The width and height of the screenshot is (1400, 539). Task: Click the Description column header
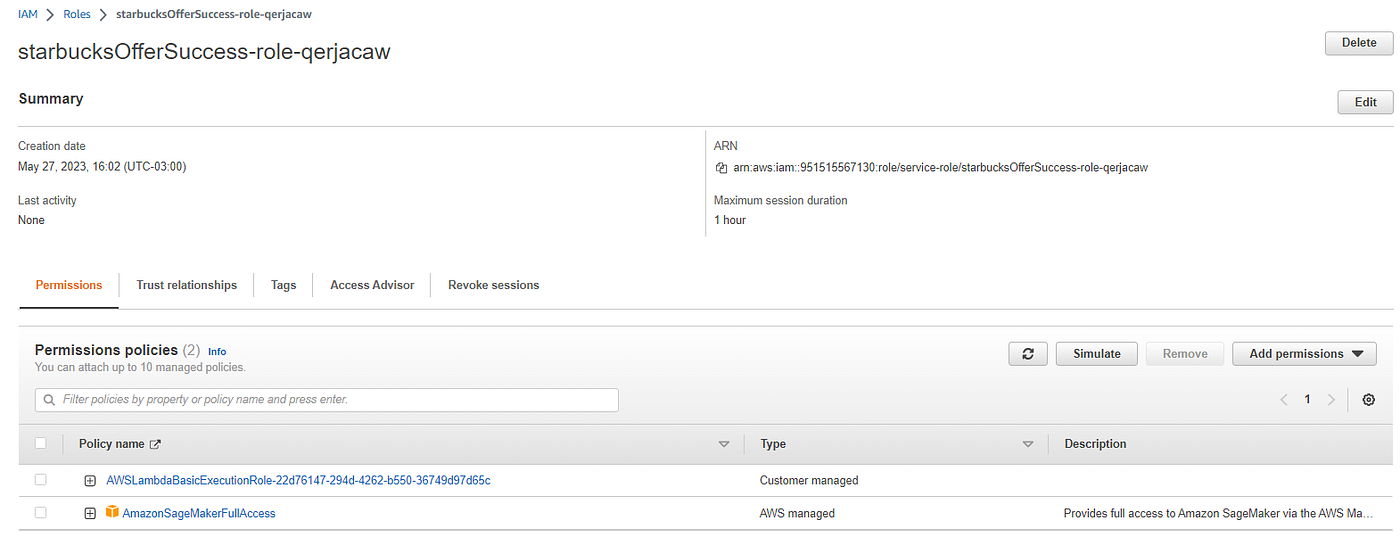tap(1095, 444)
